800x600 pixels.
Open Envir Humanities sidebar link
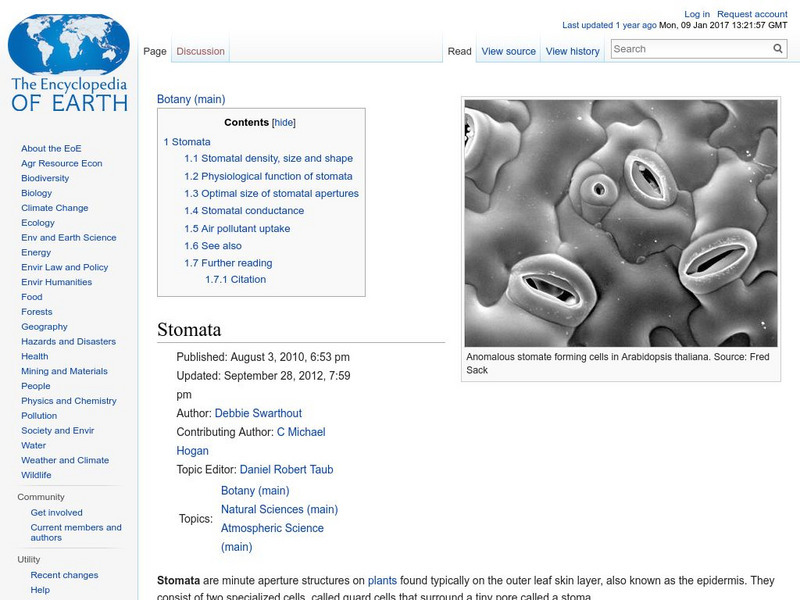(x=56, y=282)
